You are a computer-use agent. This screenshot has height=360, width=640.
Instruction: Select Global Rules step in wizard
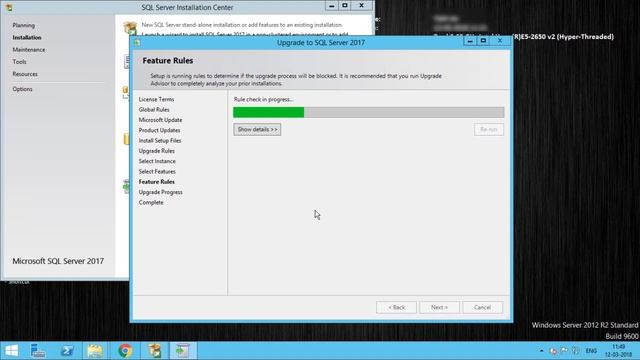click(154, 109)
